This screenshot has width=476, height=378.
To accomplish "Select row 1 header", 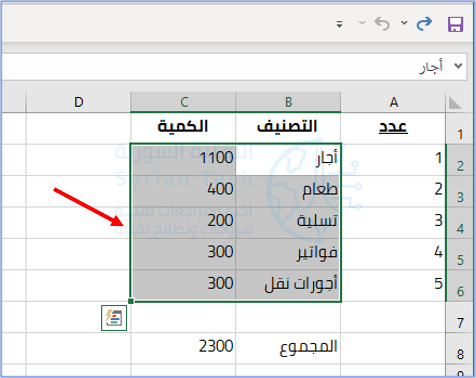I will pos(460,129).
